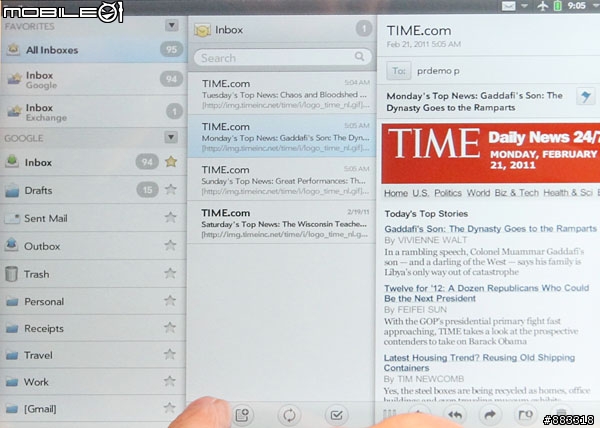Open the Travel folder icon
The height and width of the screenshot is (428, 600).
click(12, 355)
